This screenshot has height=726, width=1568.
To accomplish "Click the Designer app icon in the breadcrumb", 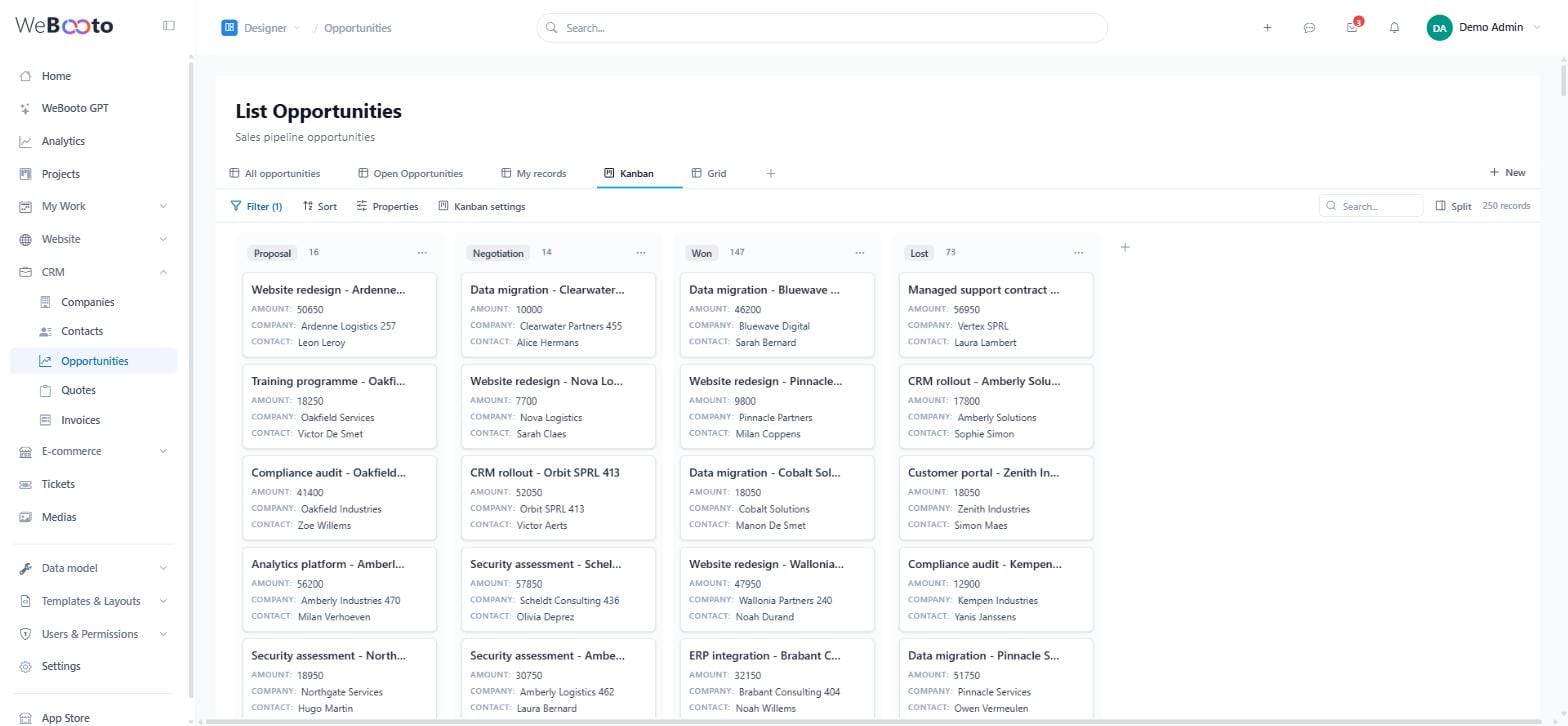I will click(x=229, y=28).
